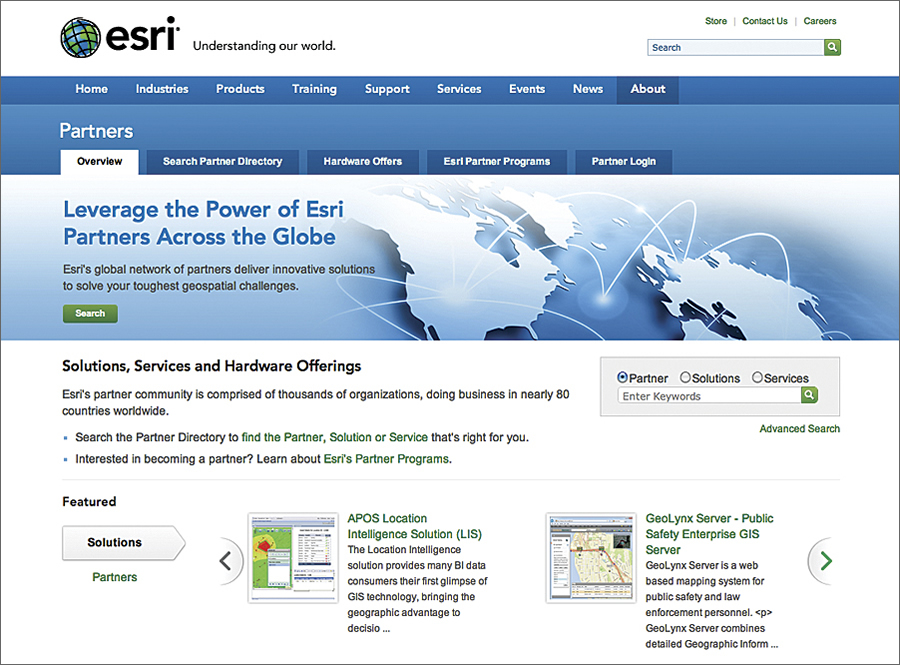Select the Services radio button
The image size is (900, 665).
coord(757,378)
